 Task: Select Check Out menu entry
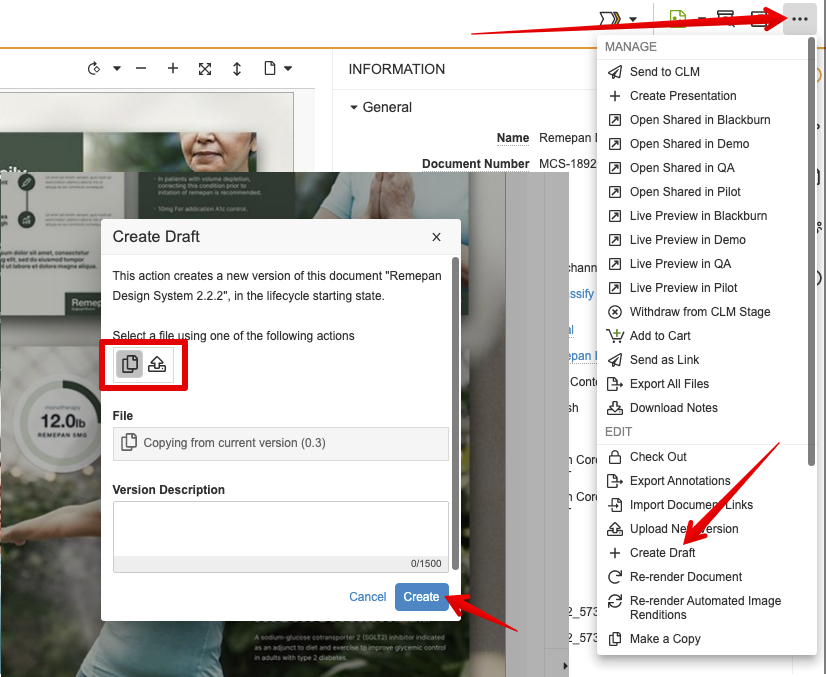658,457
